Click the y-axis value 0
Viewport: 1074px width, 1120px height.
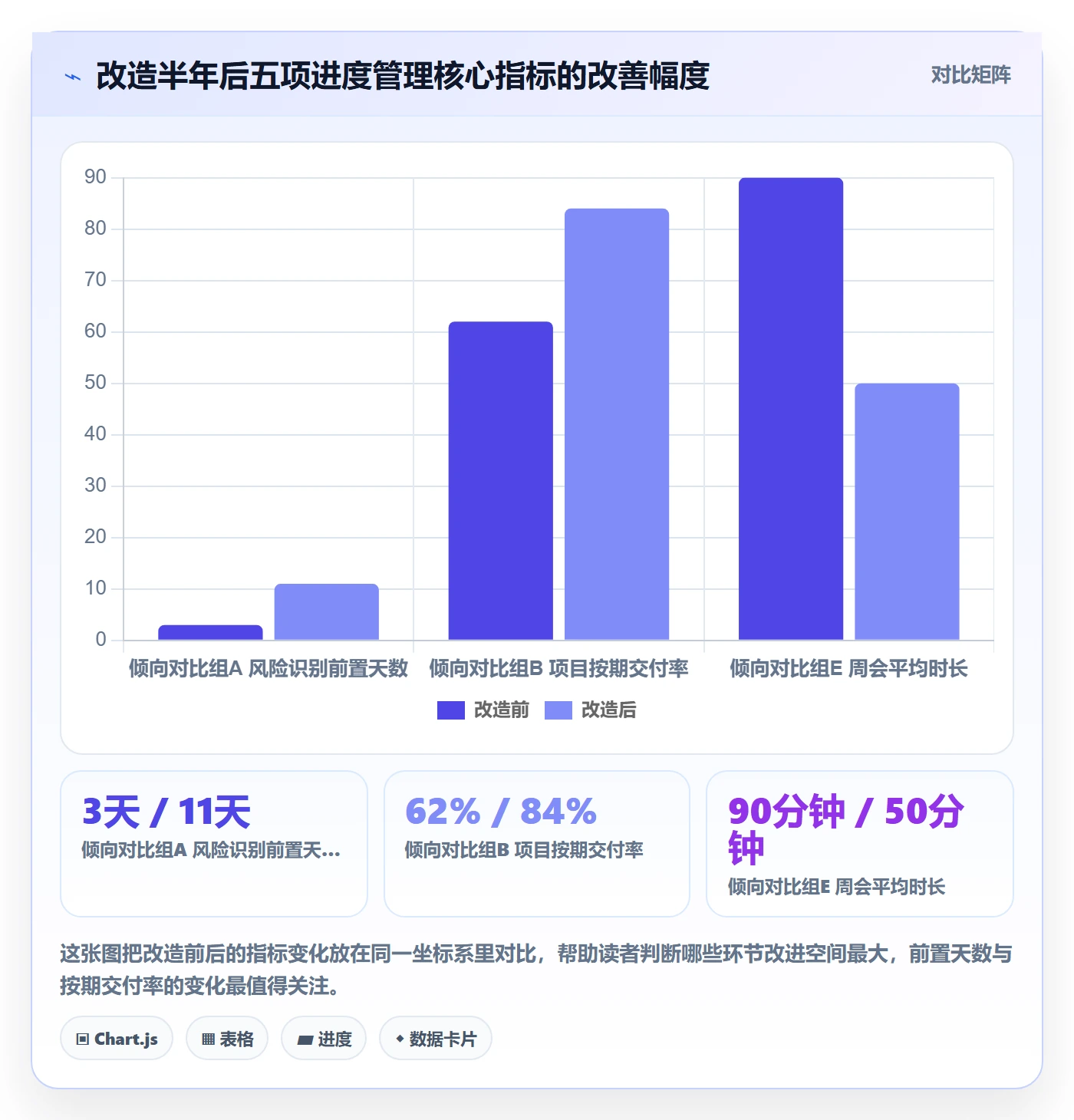(100, 640)
